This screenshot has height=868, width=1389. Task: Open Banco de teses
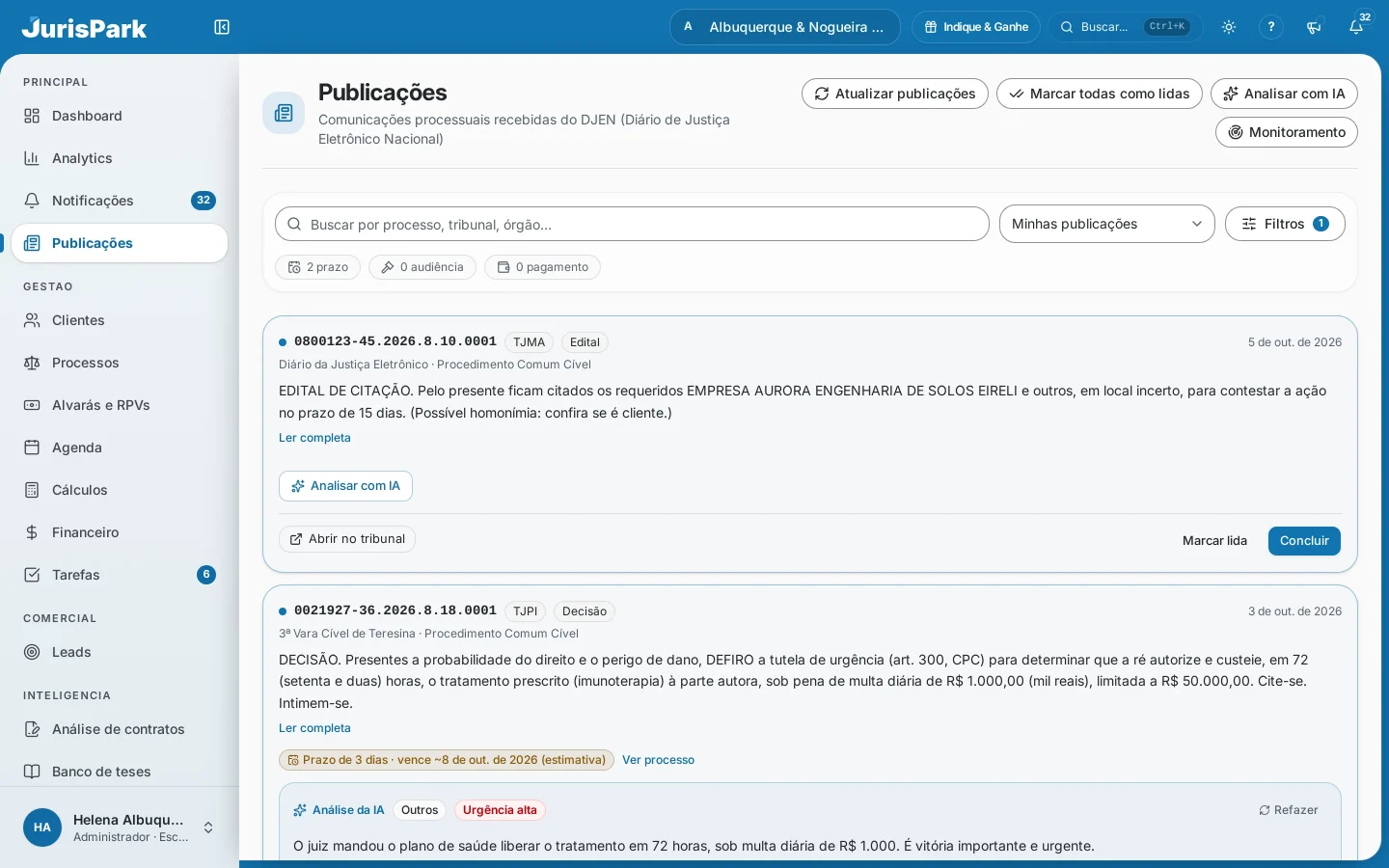[120, 772]
